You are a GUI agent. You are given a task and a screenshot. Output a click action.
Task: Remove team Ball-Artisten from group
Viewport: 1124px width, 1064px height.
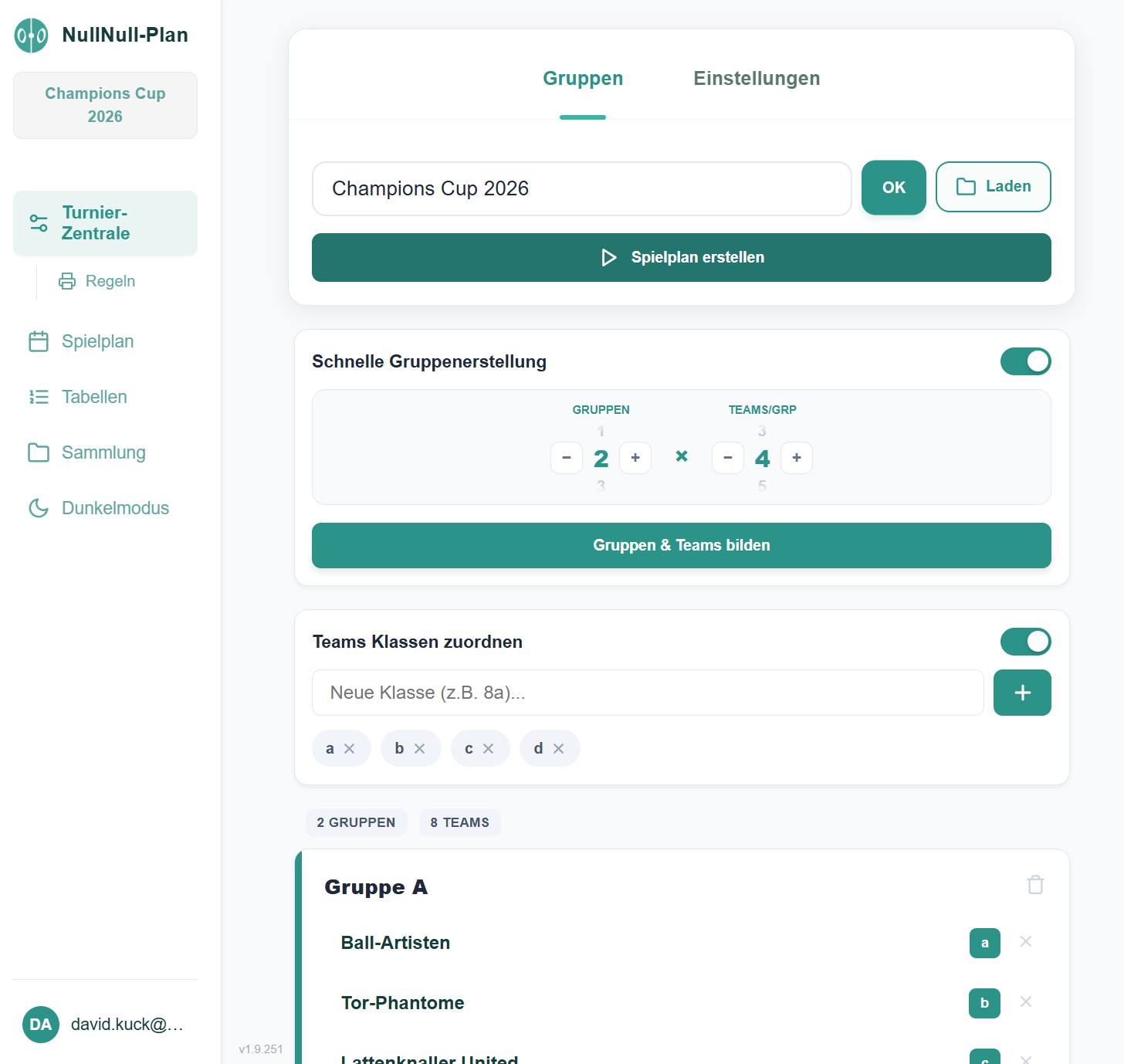(x=1026, y=941)
